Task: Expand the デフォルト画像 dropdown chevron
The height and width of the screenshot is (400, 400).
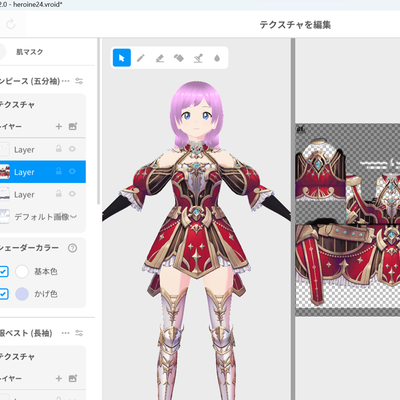Action: 74,217
